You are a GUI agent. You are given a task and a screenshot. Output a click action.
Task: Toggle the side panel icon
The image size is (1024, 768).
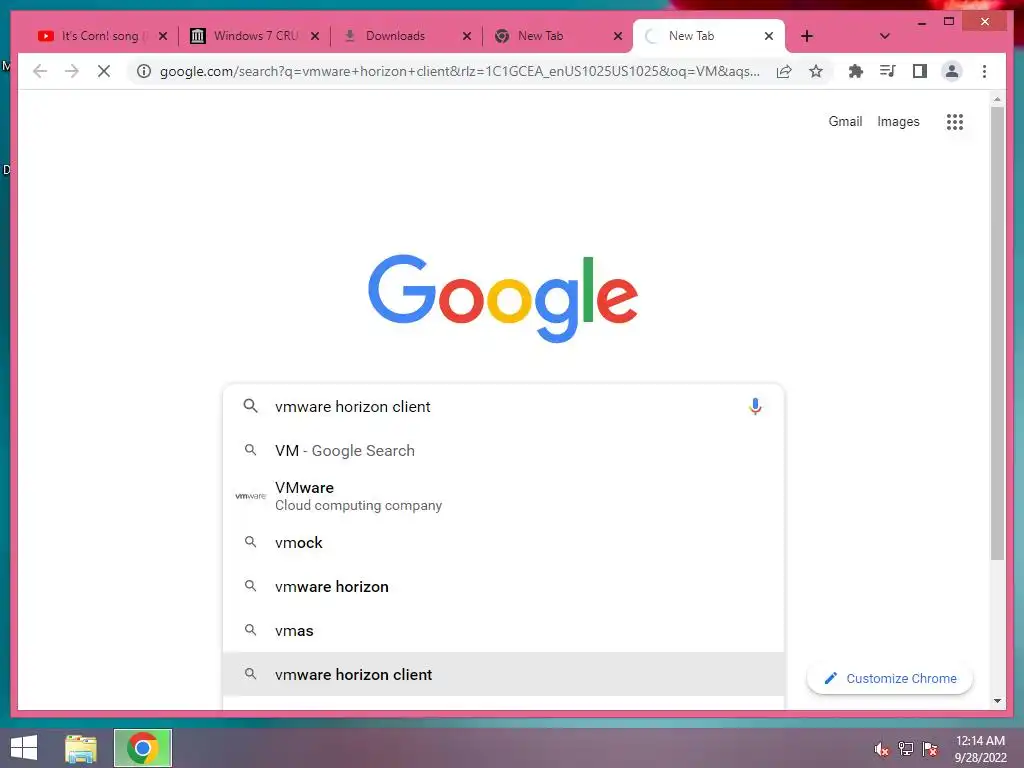pos(920,71)
